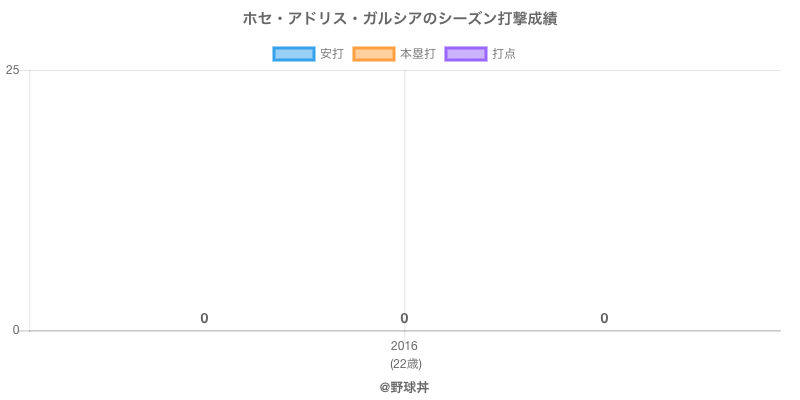
Task: Toggle the 打点 series via its legend text
Action: coord(504,54)
